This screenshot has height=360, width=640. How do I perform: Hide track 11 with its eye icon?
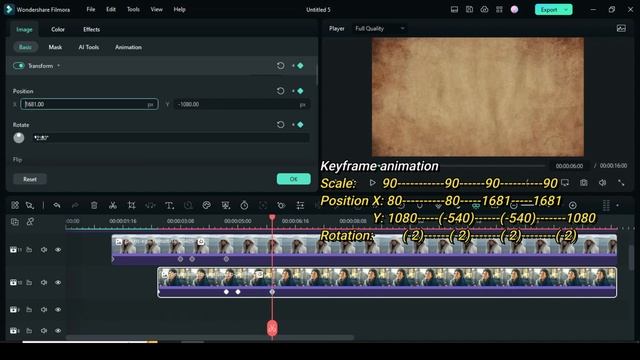[x=58, y=249]
